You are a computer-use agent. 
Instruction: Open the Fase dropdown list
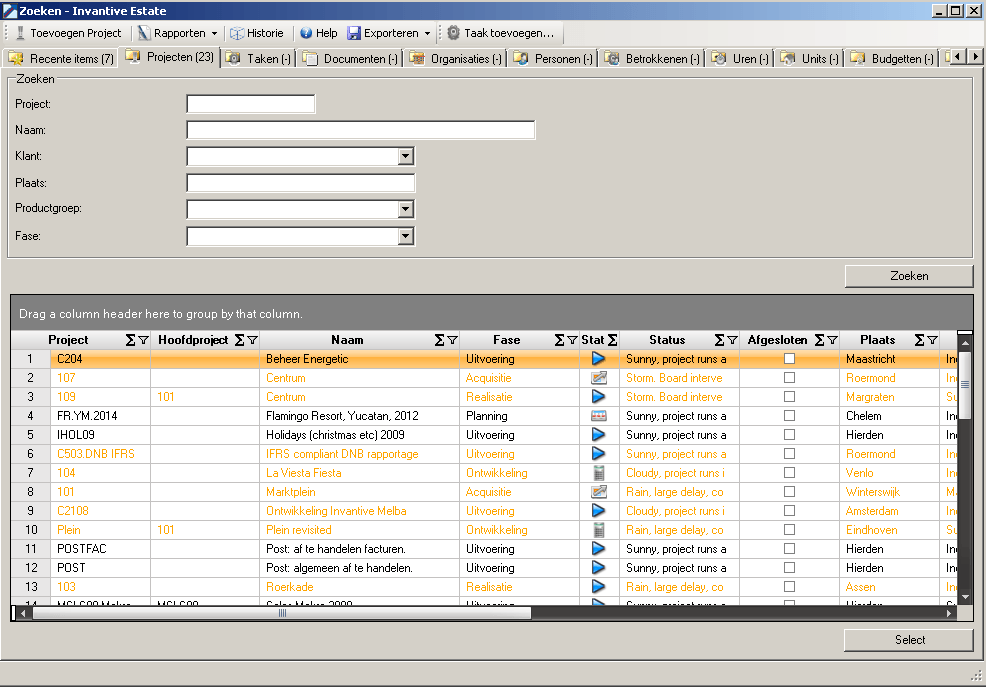tap(406, 236)
